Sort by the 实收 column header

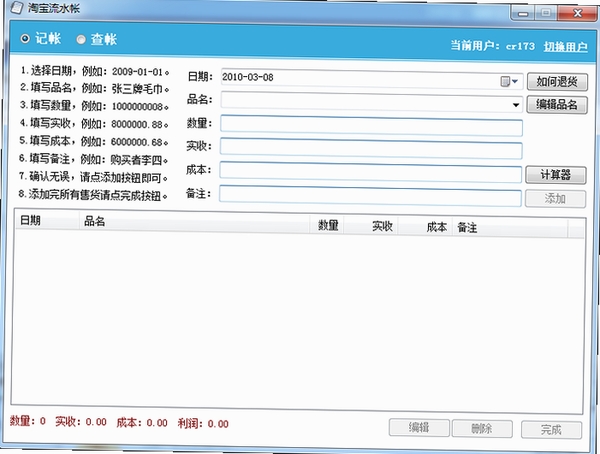(x=371, y=226)
